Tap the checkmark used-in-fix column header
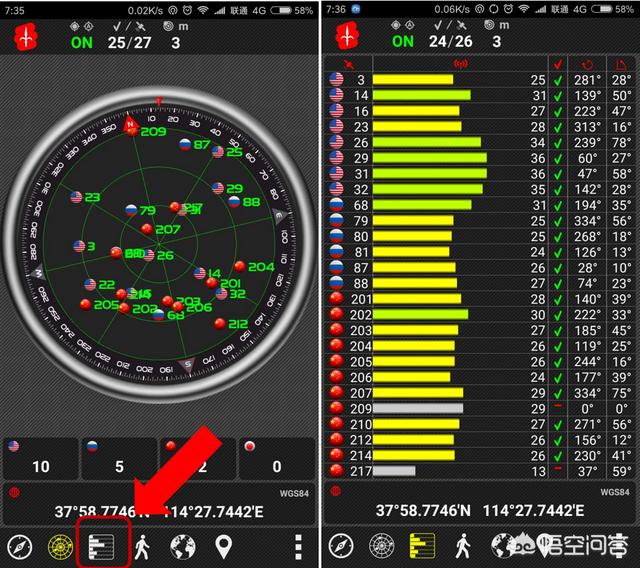Image resolution: width=640 pixels, height=568 pixels. (x=558, y=64)
